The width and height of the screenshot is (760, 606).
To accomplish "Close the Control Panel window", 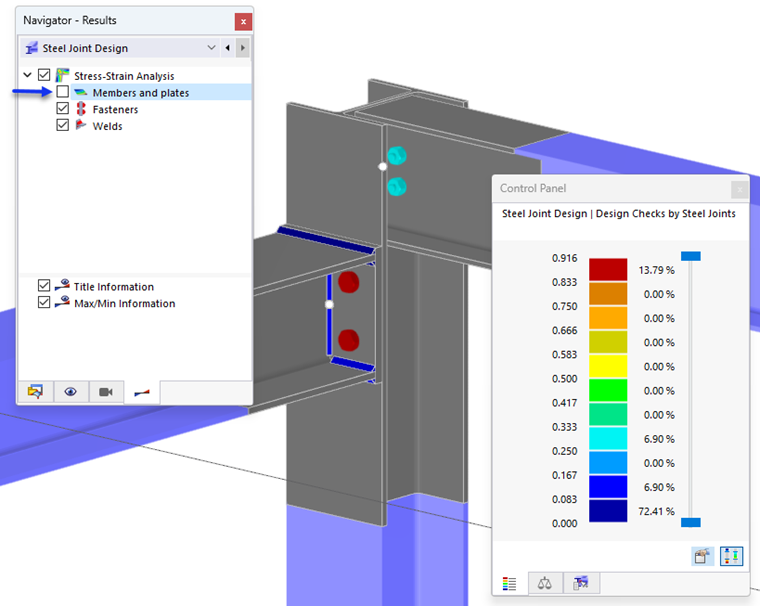I will coord(740,190).
